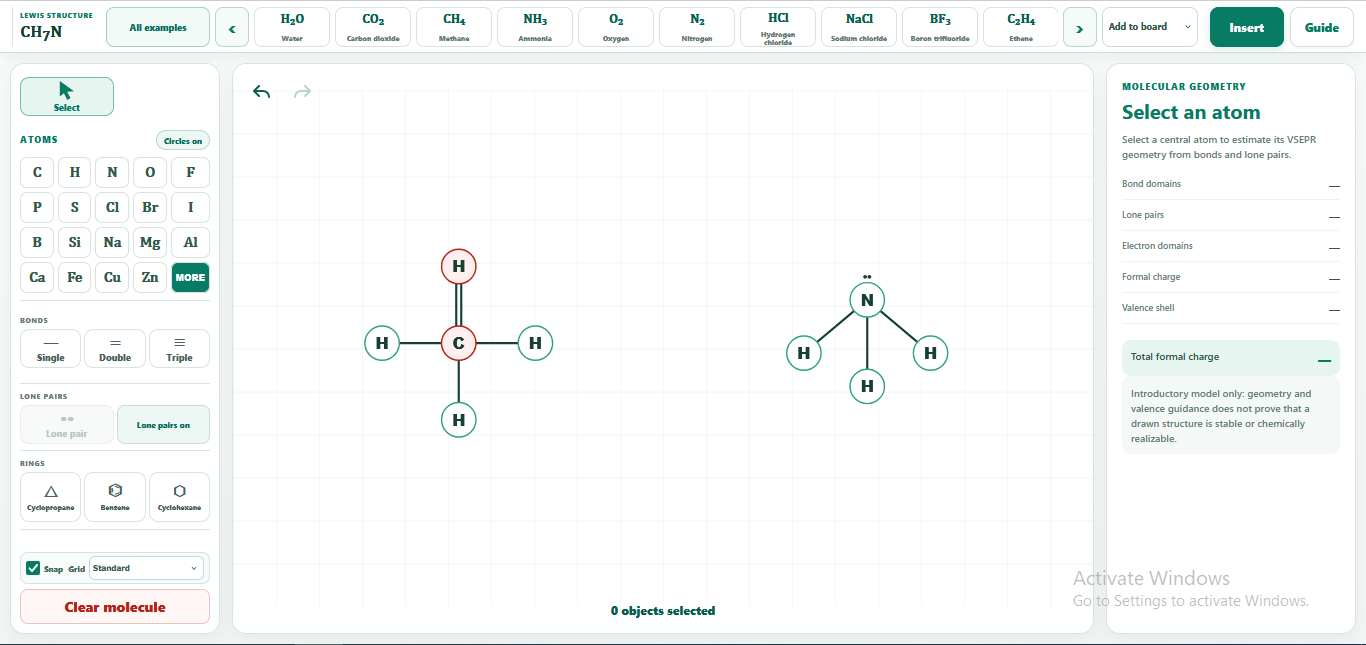Select the central carbon atom on canvas

point(459,343)
